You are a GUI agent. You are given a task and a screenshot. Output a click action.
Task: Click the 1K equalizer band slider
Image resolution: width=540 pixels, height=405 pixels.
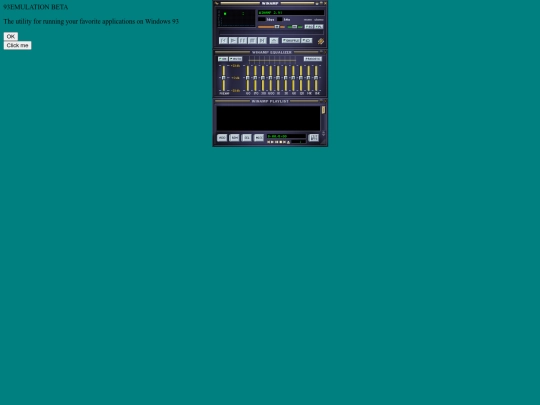point(278,78)
